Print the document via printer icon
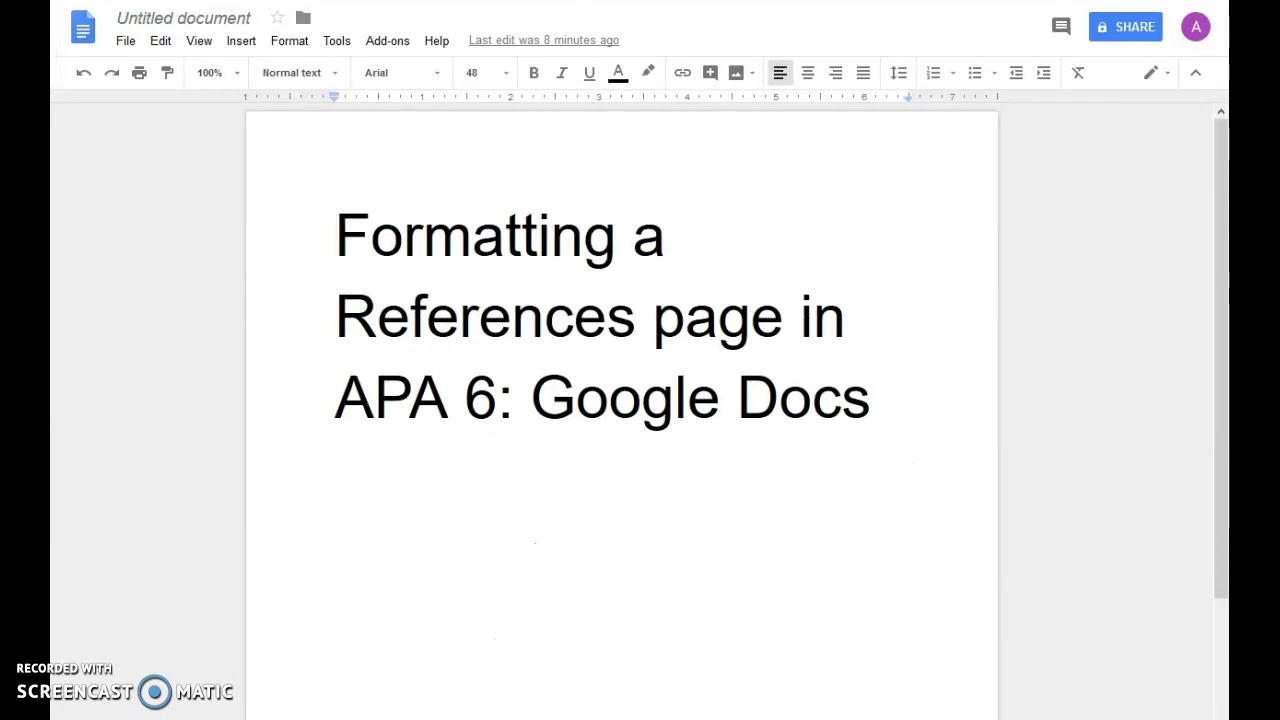Viewport: 1280px width, 720px height. (139, 73)
